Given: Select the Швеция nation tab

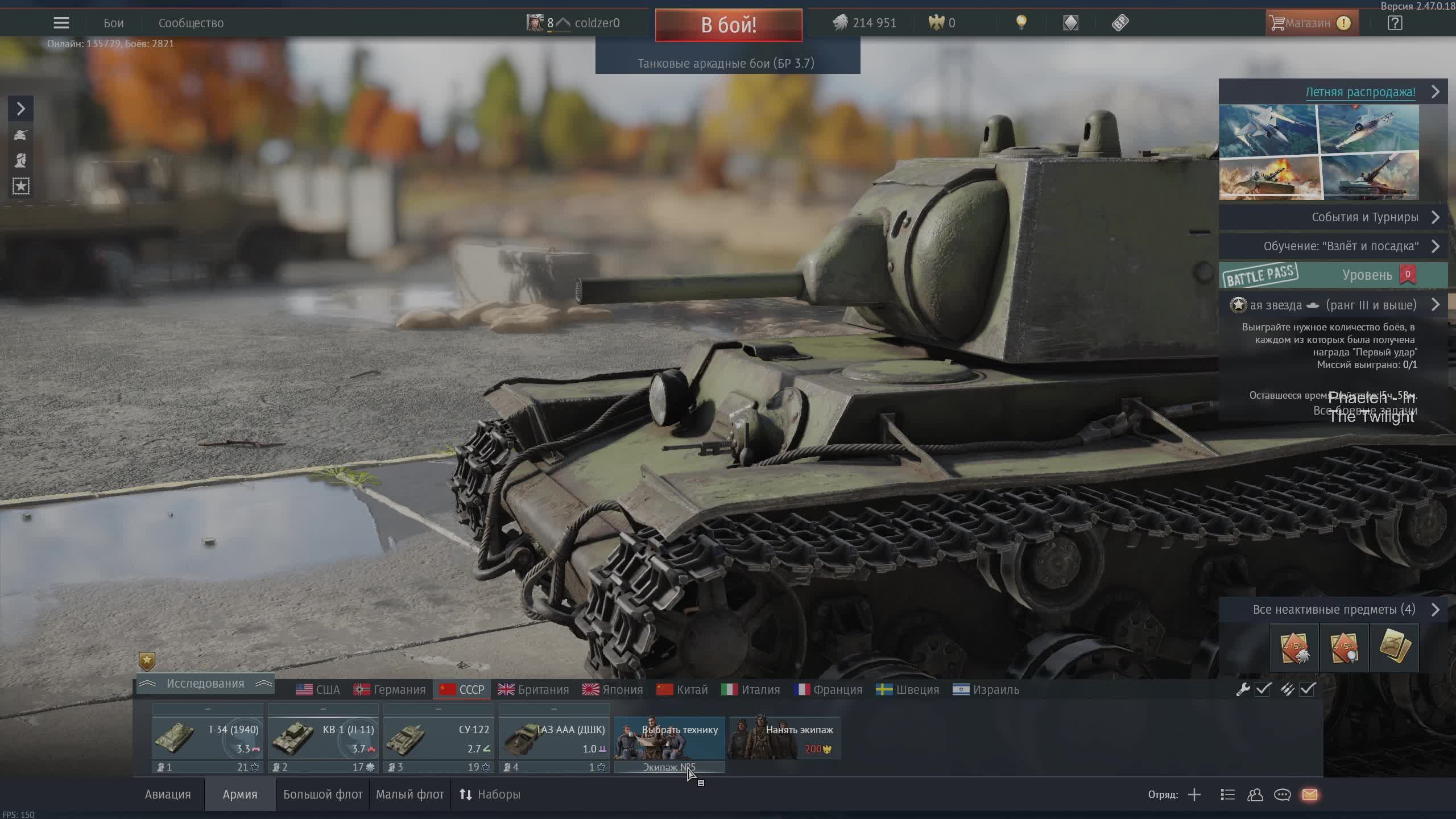Looking at the screenshot, I should coord(907,690).
